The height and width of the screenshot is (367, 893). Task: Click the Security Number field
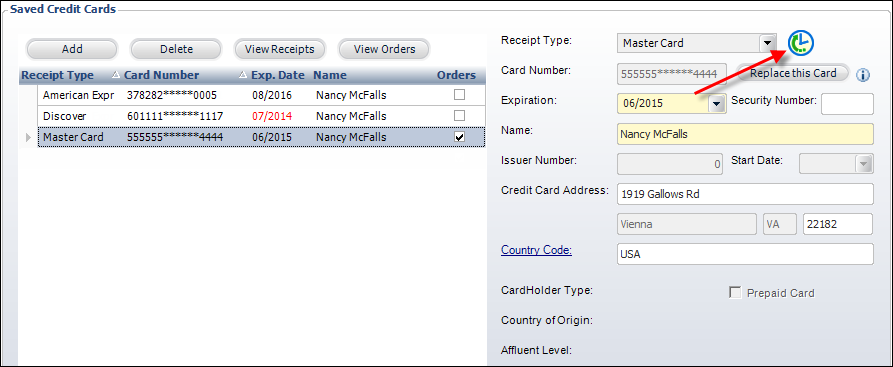(x=847, y=104)
